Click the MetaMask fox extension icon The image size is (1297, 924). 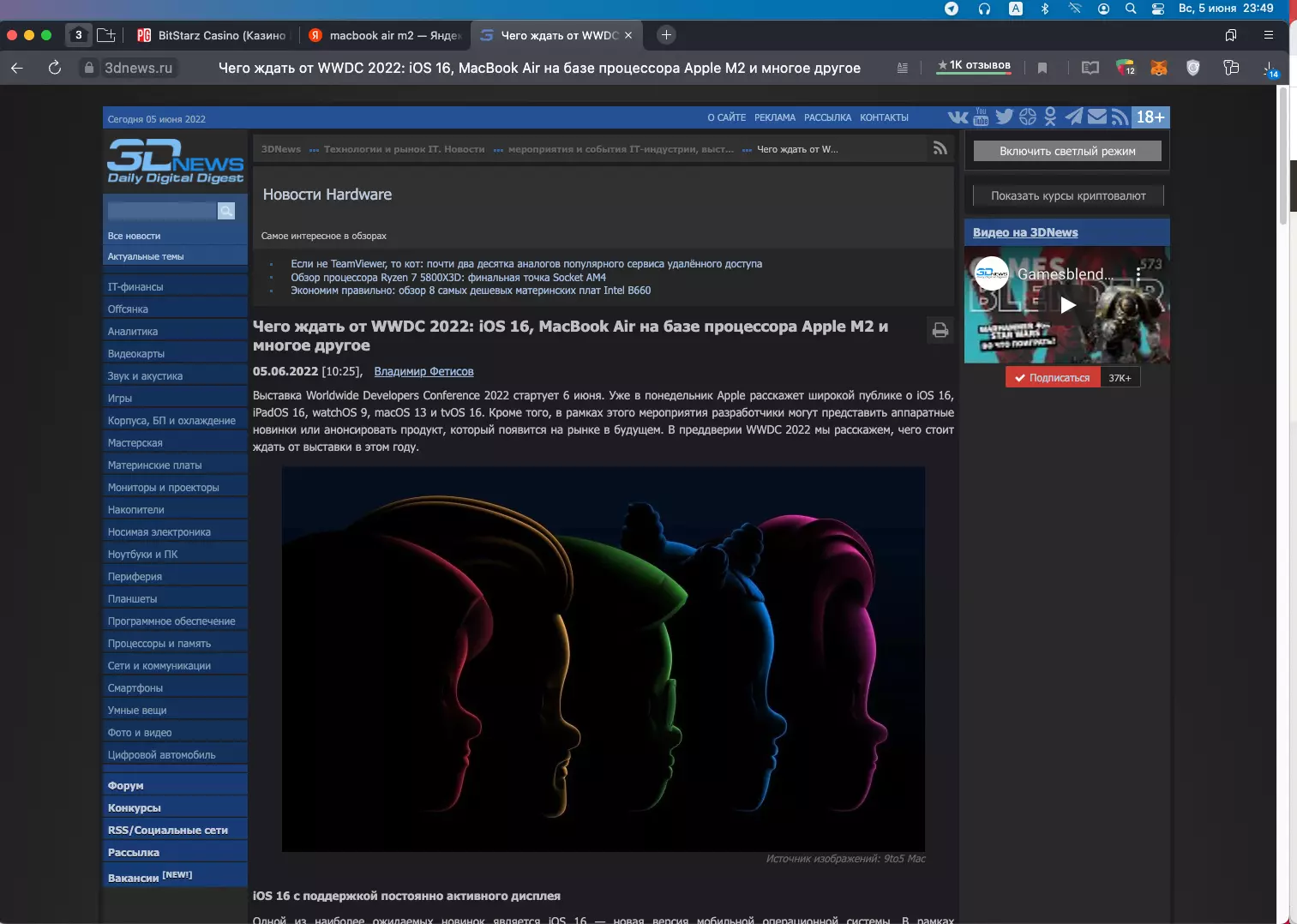1158,68
